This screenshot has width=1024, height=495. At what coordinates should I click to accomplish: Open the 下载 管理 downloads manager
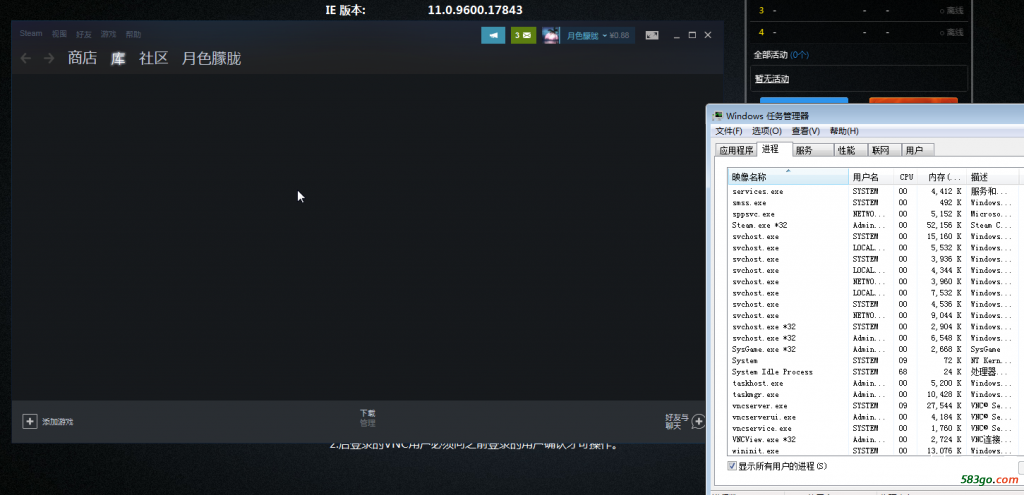pos(368,418)
